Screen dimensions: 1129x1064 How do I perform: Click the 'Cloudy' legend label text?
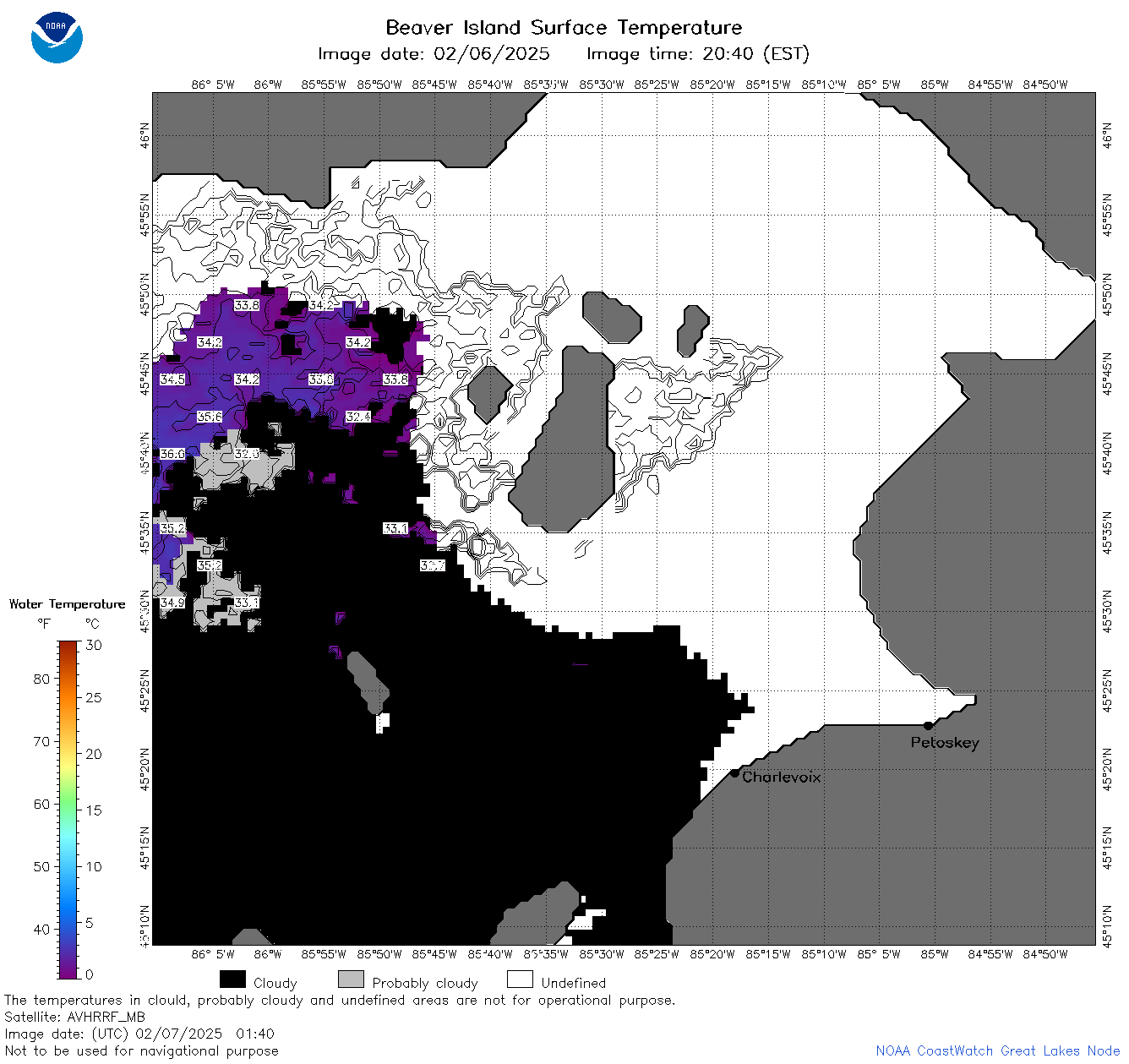pos(275,984)
